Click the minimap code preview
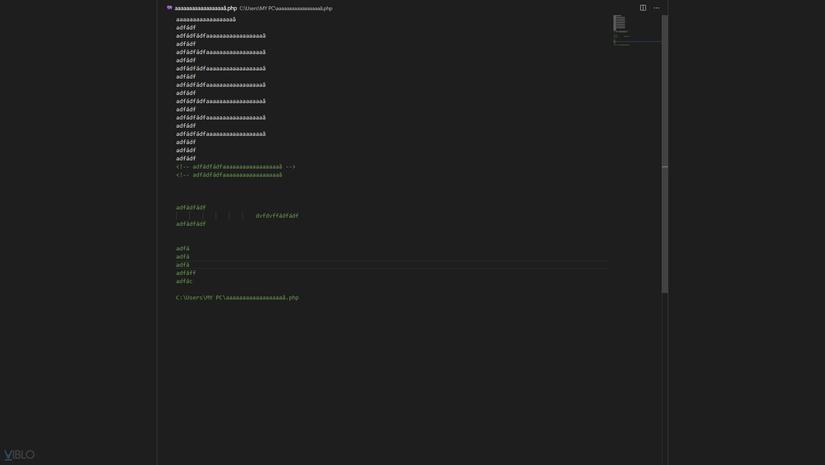 (x=636, y=31)
